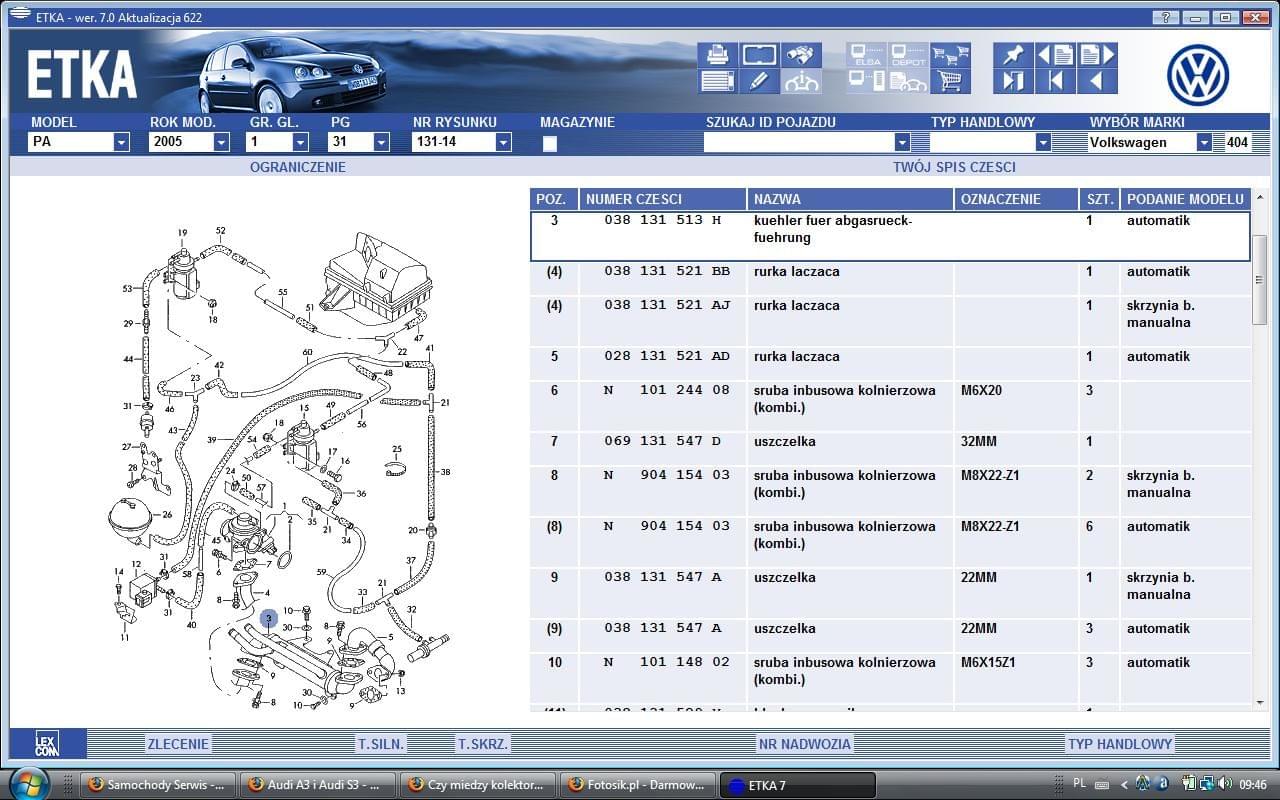The height and width of the screenshot is (800, 1280).
Task: Click the multiple shopping carts icon
Action: click(x=950, y=55)
